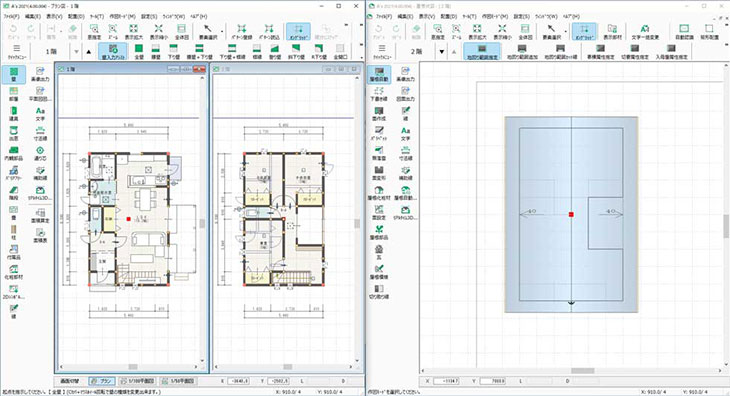Click horizontal scrollbar thumb under roof drawing

(x=582, y=371)
